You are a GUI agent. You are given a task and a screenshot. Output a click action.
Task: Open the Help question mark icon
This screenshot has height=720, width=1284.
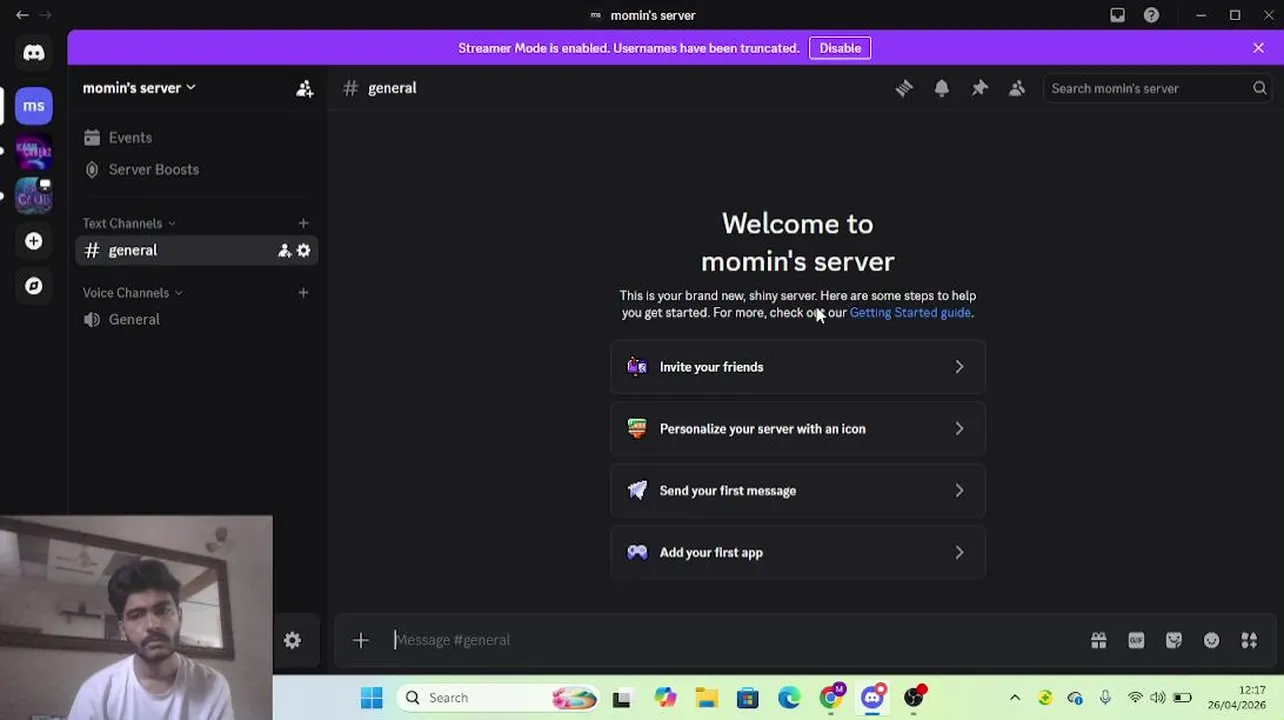pos(1152,15)
